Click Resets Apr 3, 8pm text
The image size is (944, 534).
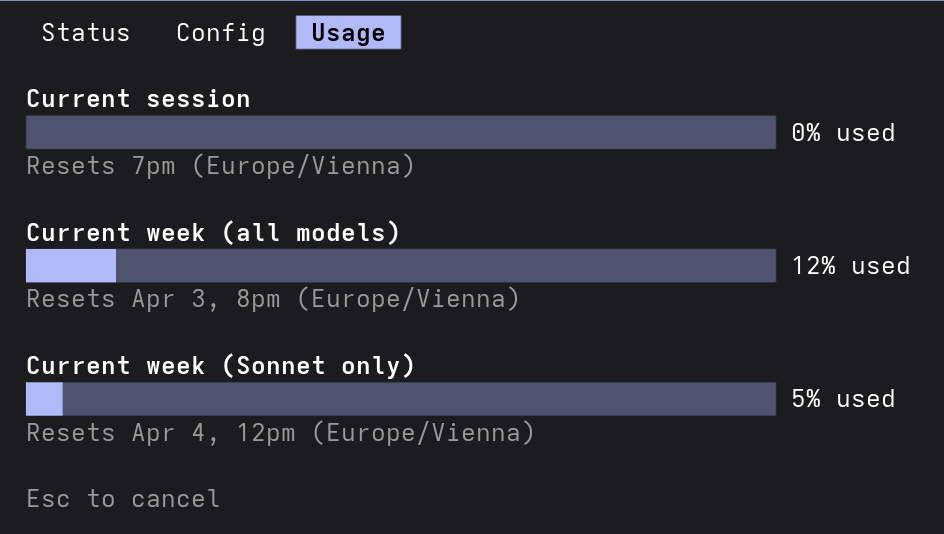coord(273,299)
